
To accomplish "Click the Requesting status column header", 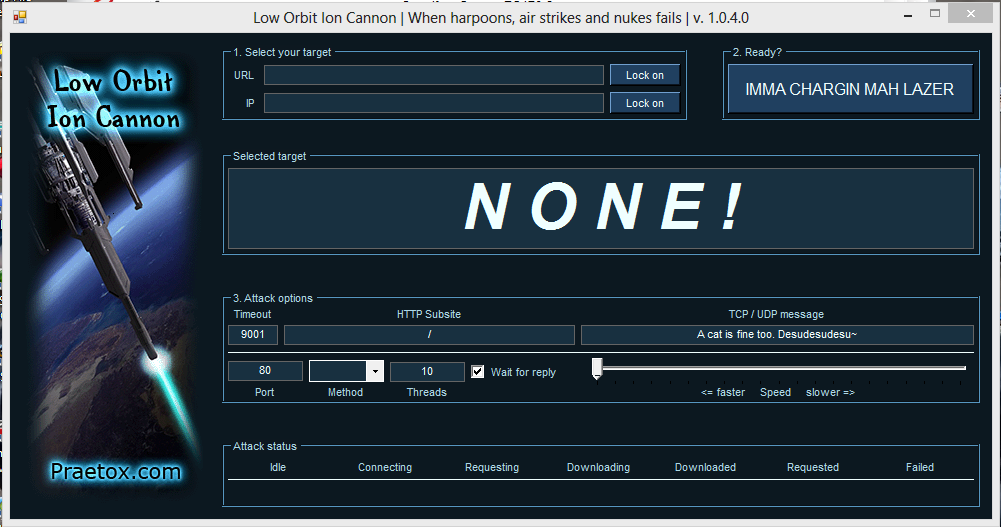I will 492,467.
